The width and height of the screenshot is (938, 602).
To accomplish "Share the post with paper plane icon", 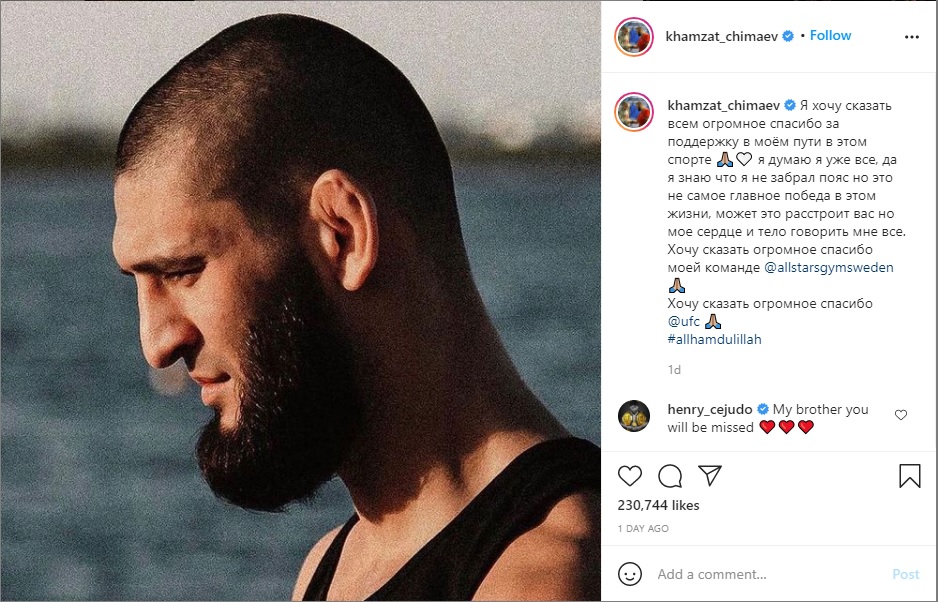I will tap(710, 475).
